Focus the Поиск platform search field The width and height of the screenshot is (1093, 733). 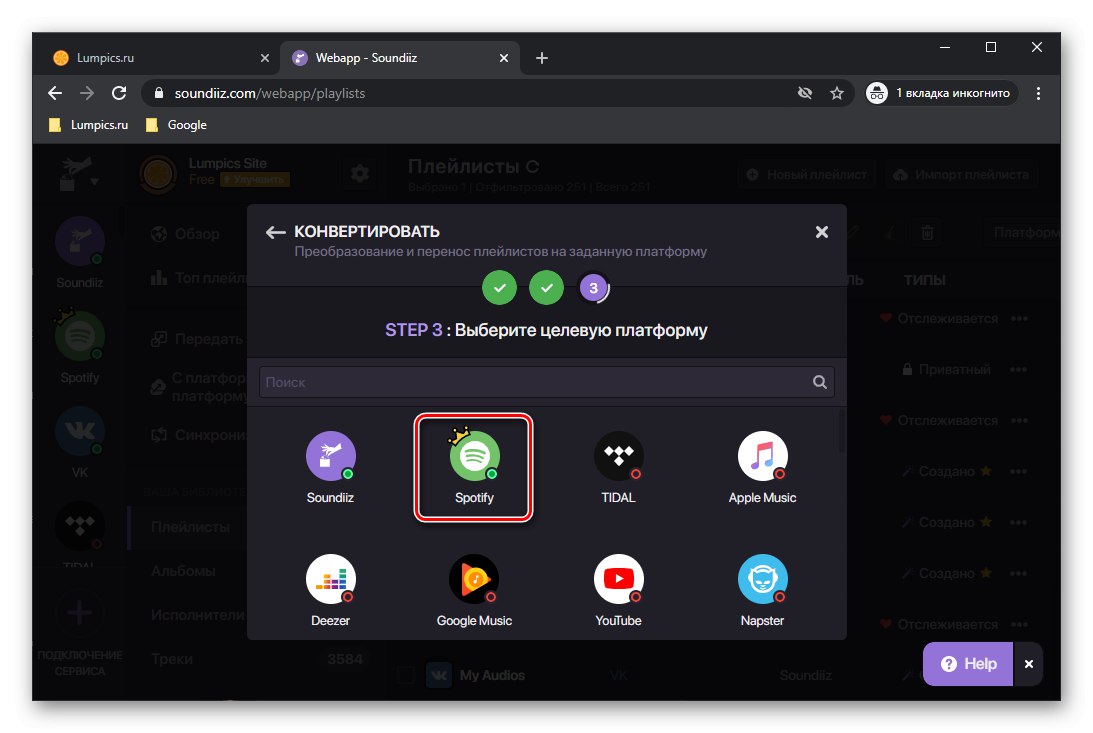pos(546,382)
